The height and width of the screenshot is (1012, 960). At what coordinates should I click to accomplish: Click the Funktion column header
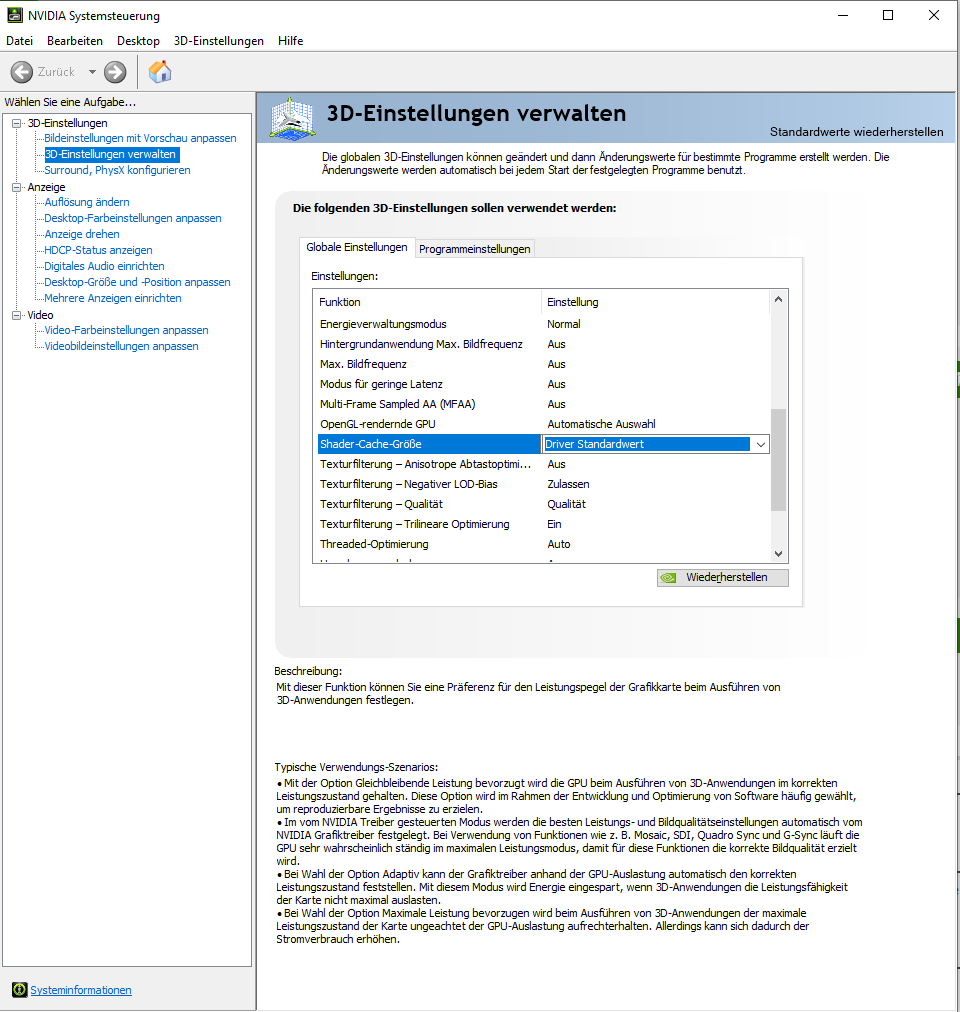point(427,302)
